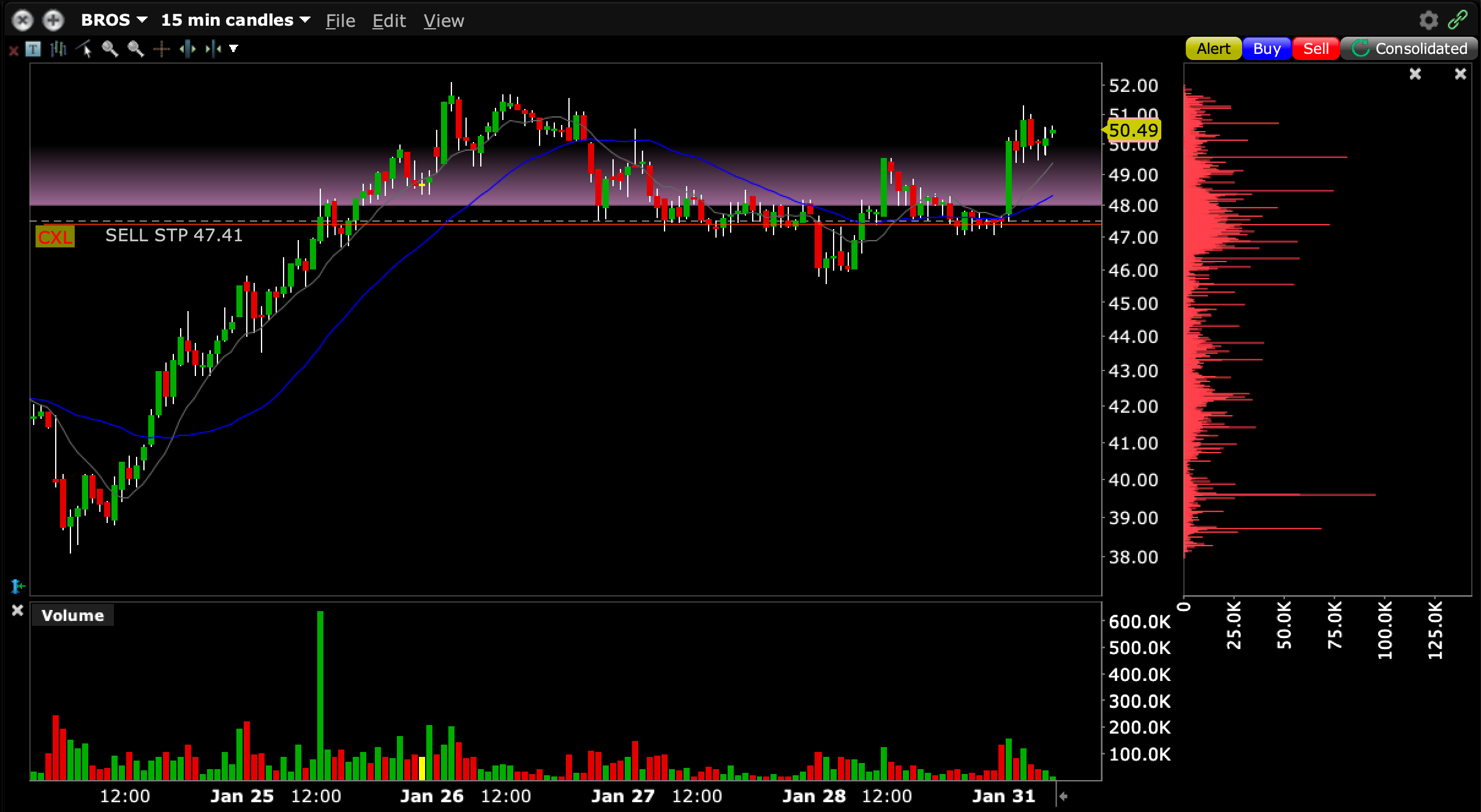Cancel the order via CXL label
This screenshot has width=1481, height=812.
(x=55, y=236)
